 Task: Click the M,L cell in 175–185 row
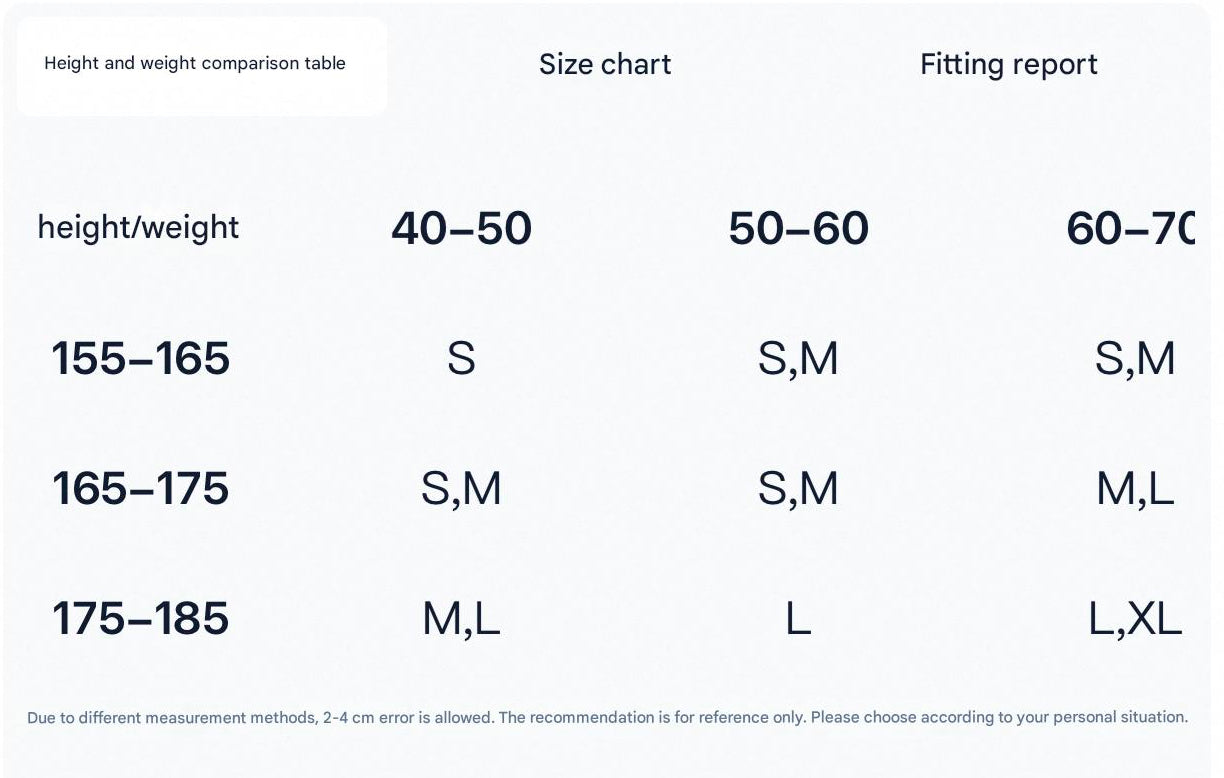461,619
